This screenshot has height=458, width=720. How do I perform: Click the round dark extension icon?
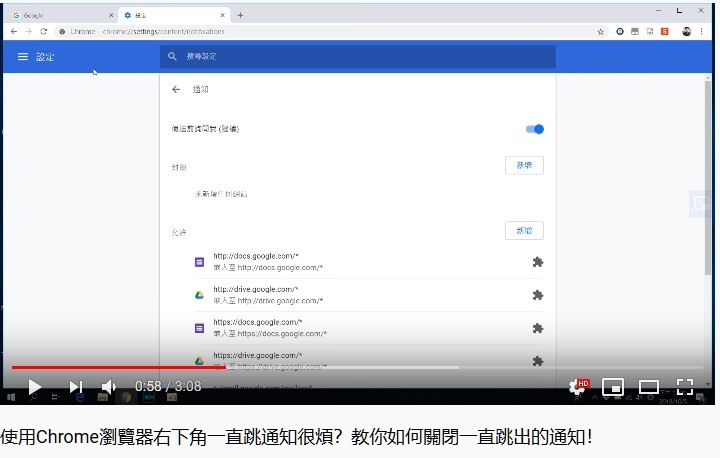point(620,31)
